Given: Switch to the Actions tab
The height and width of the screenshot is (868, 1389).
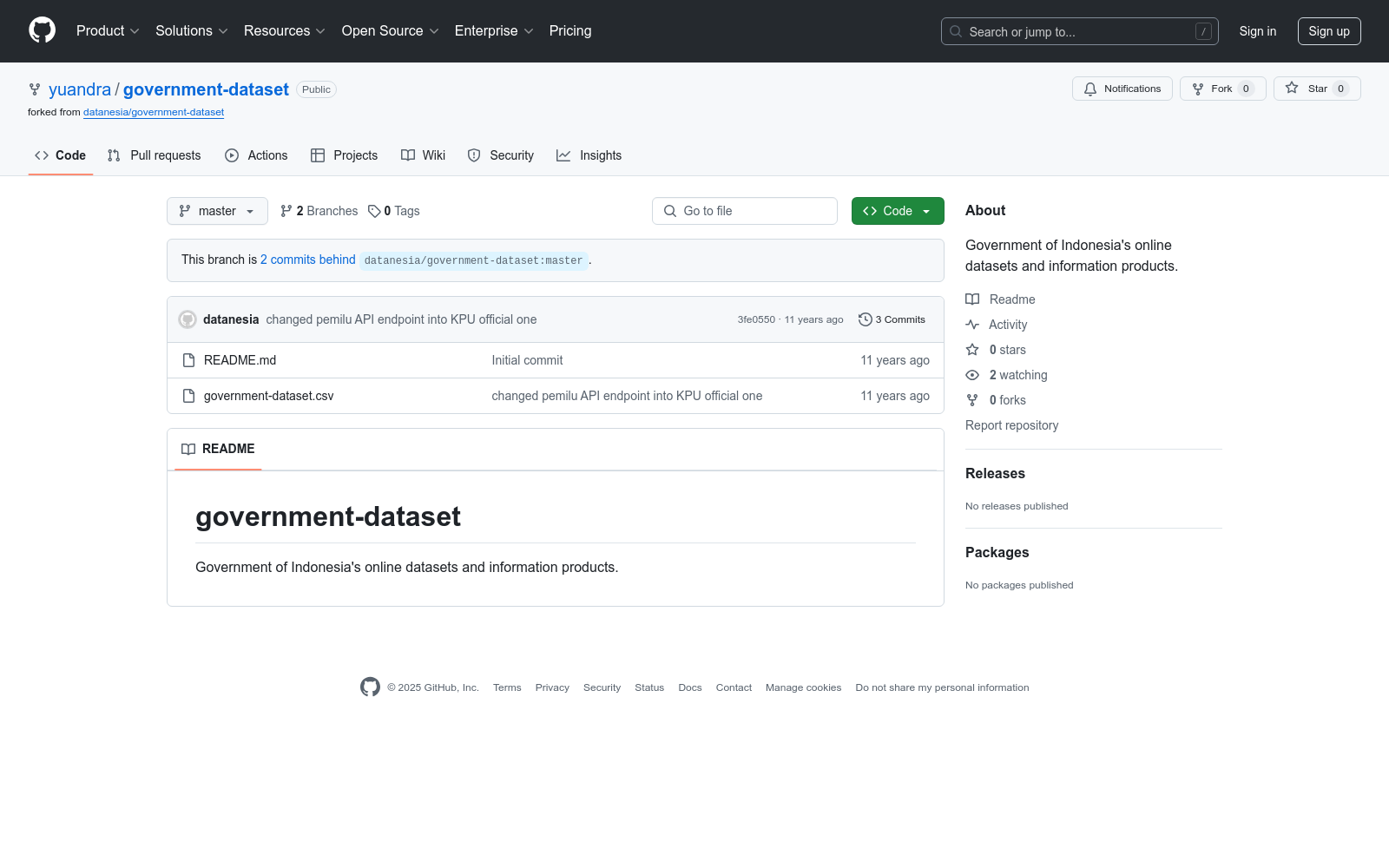Looking at the screenshot, I should (x=256, y=155).
